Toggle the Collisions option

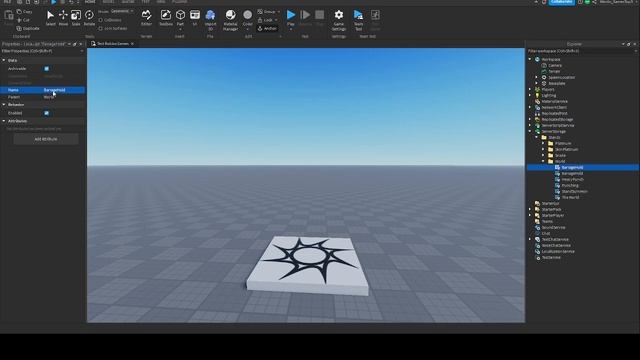tap(110, 20)
